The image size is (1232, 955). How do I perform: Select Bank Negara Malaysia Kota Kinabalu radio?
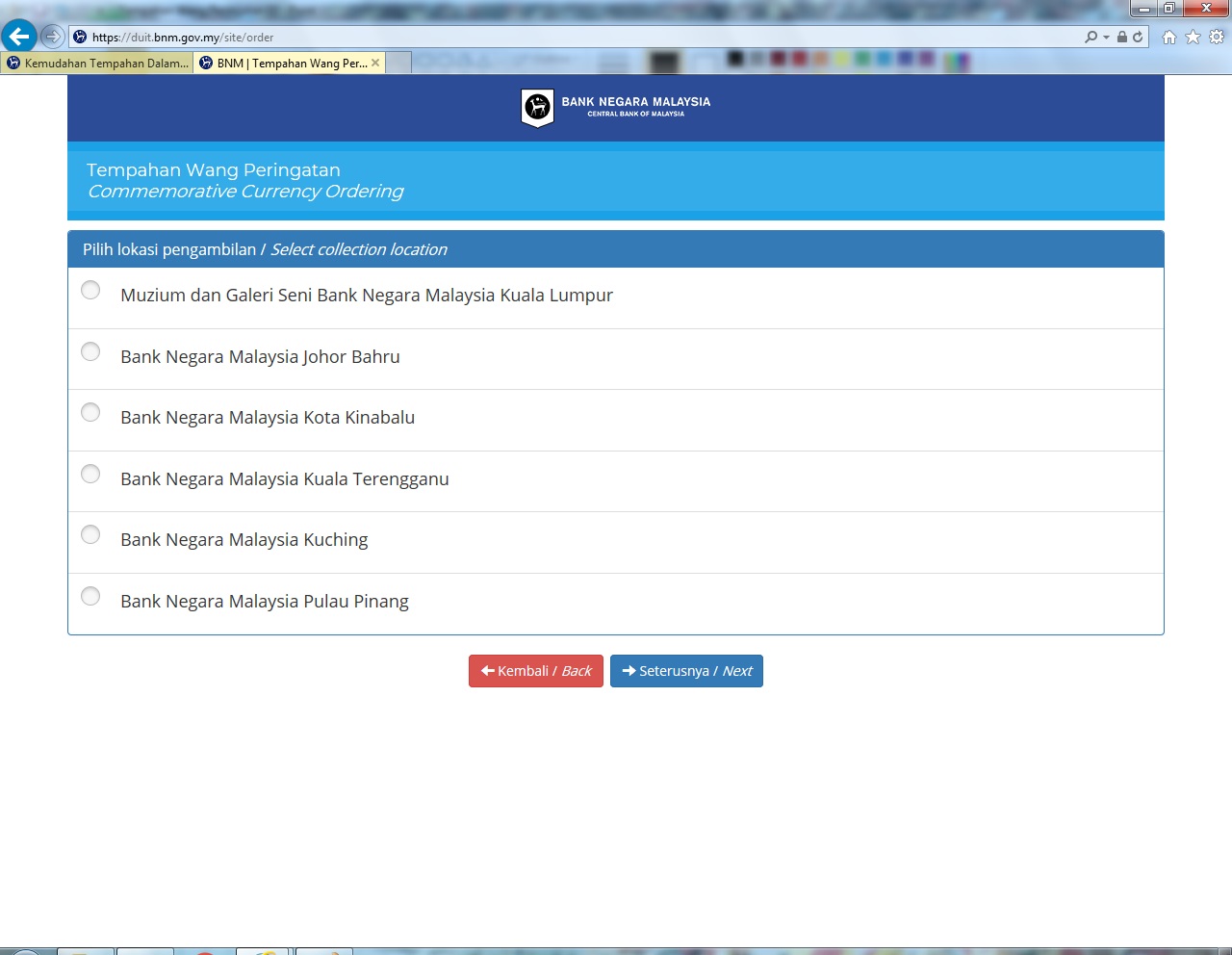click(90, 412)
